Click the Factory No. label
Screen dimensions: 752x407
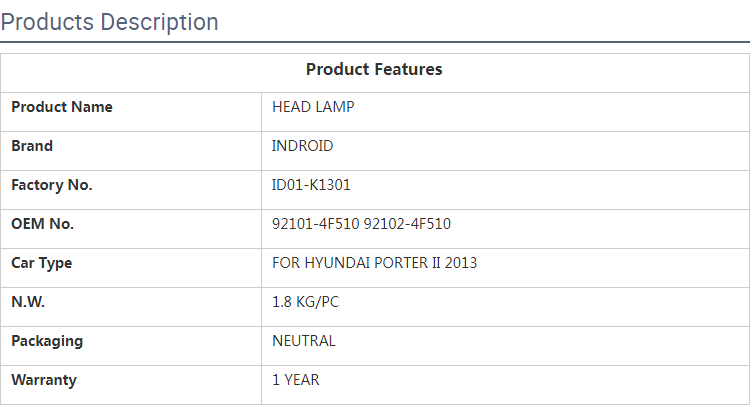[51, 185]
